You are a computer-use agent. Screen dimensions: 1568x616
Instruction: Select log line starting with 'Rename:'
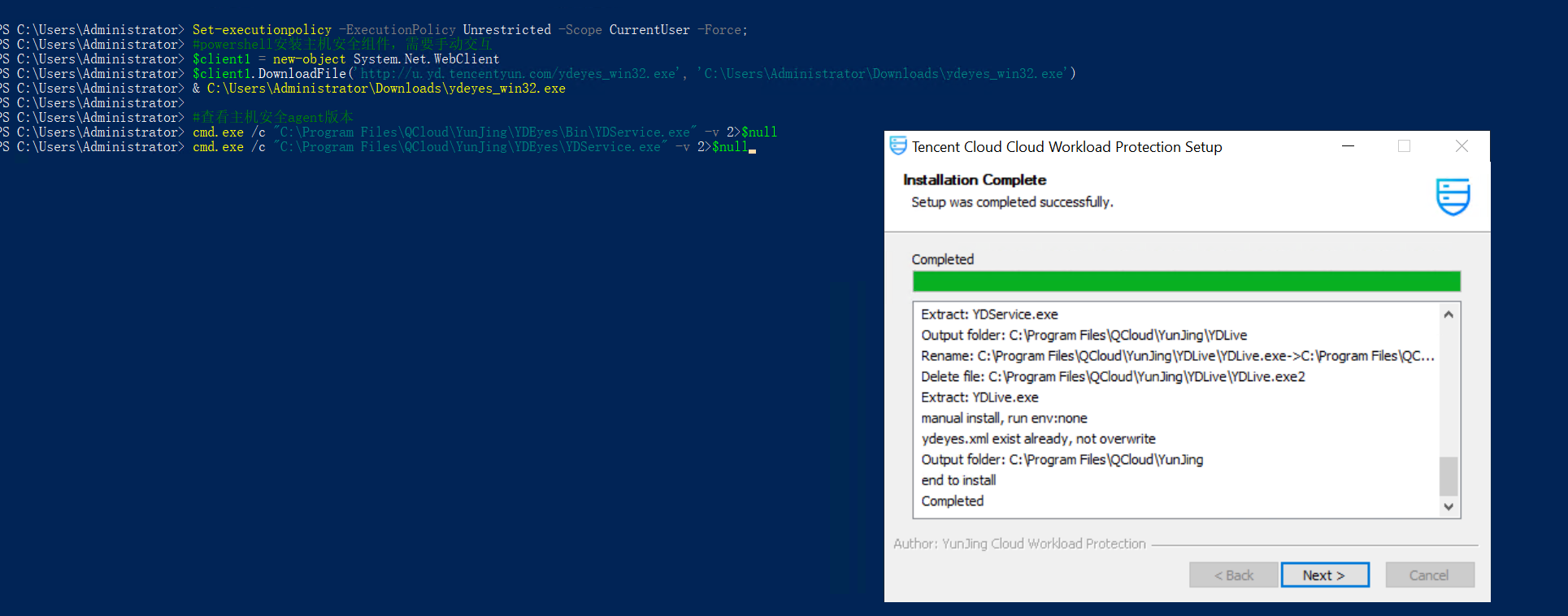[x=1178, y=356]
